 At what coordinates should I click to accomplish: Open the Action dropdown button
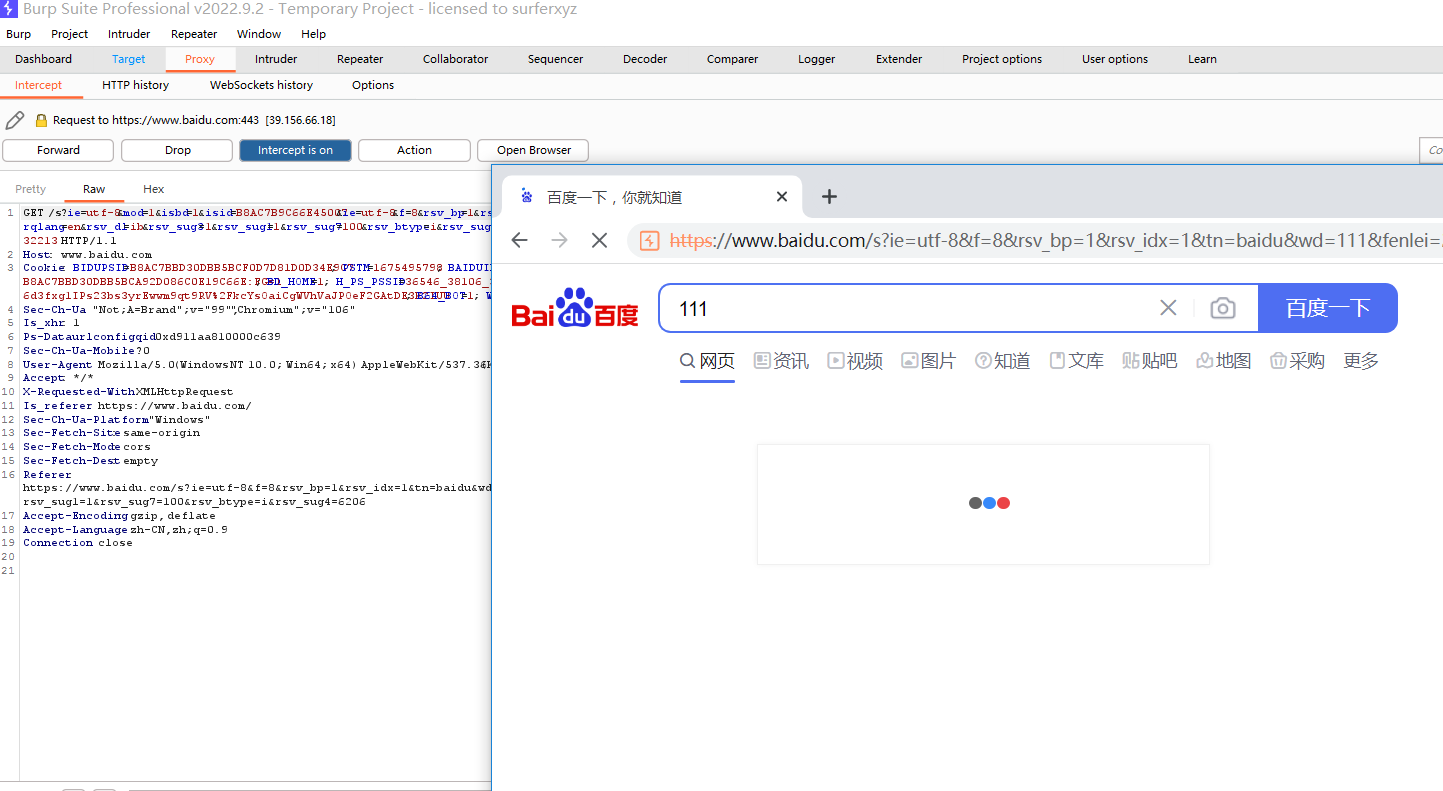pos(414,150)
